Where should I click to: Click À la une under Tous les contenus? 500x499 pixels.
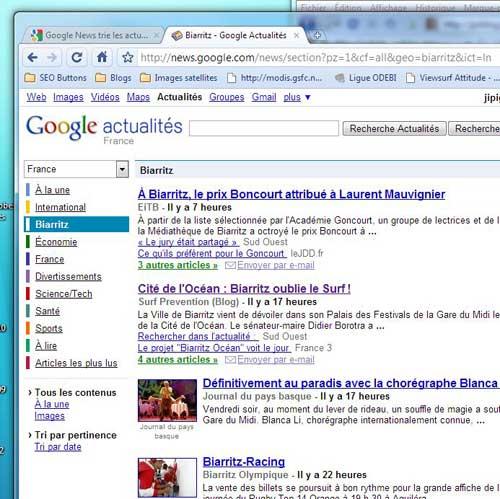(52, 404)
